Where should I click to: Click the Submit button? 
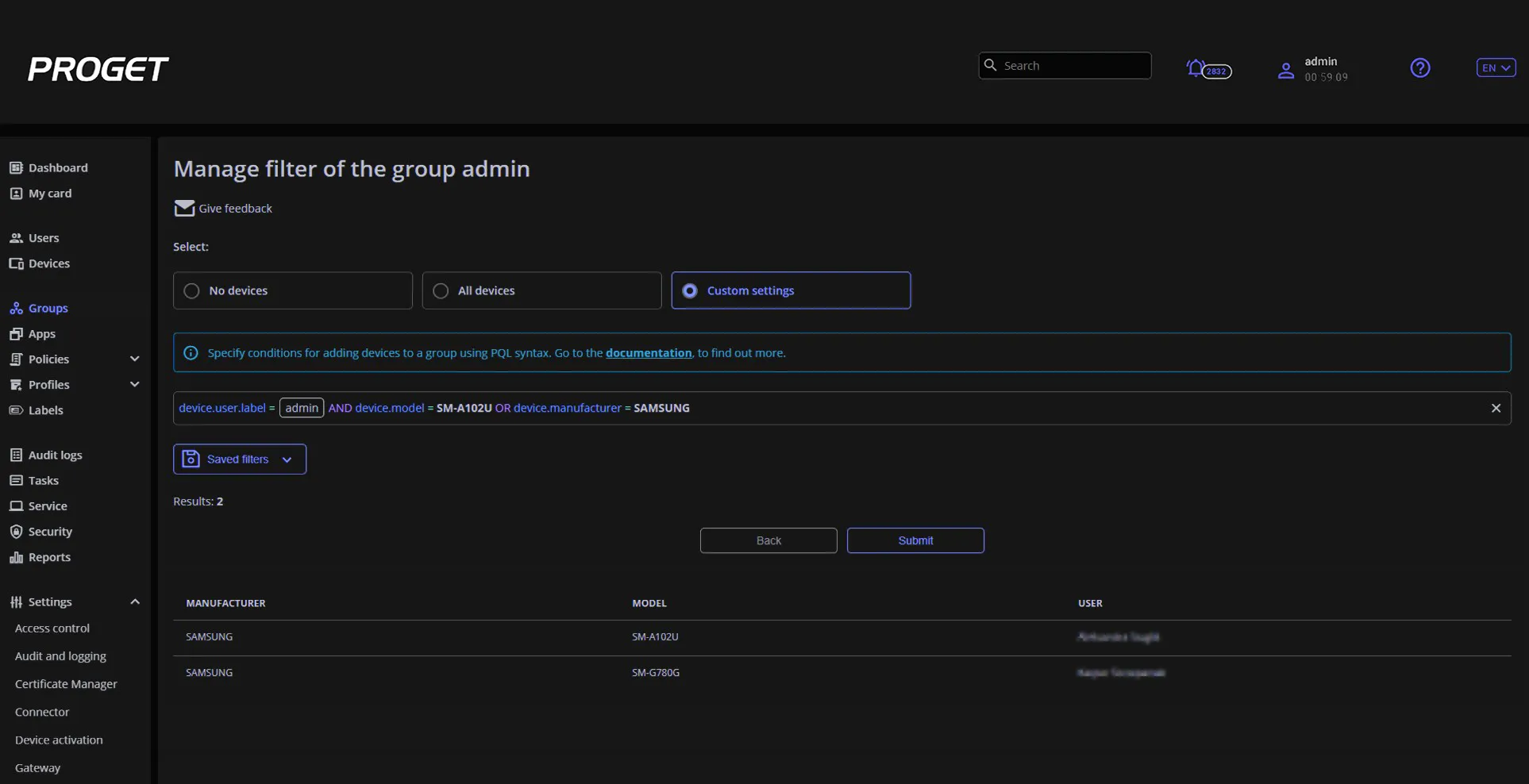[x=915, y=540]
